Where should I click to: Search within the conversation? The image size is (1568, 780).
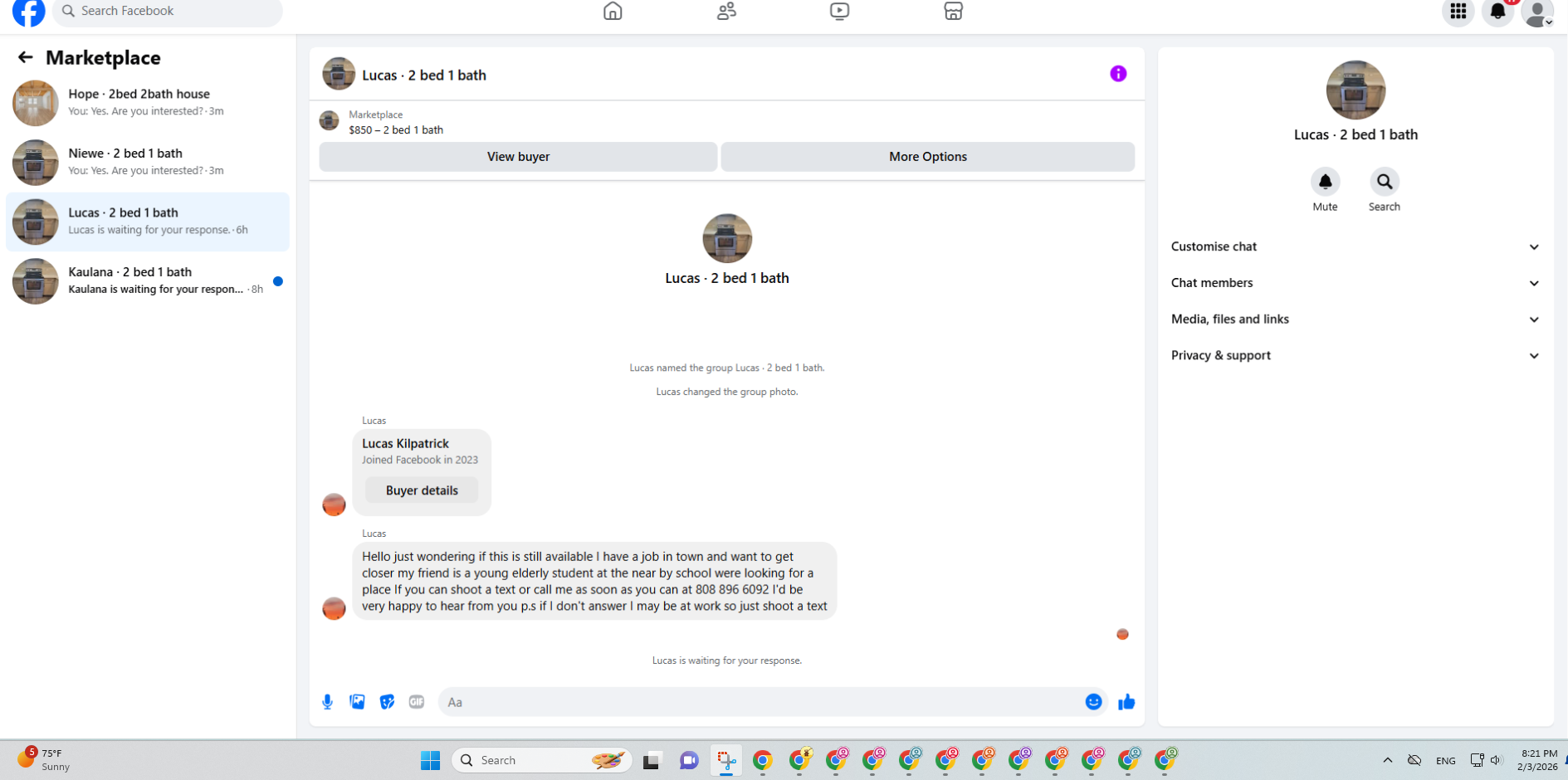pyautogui.click(x=1384, y=182)
